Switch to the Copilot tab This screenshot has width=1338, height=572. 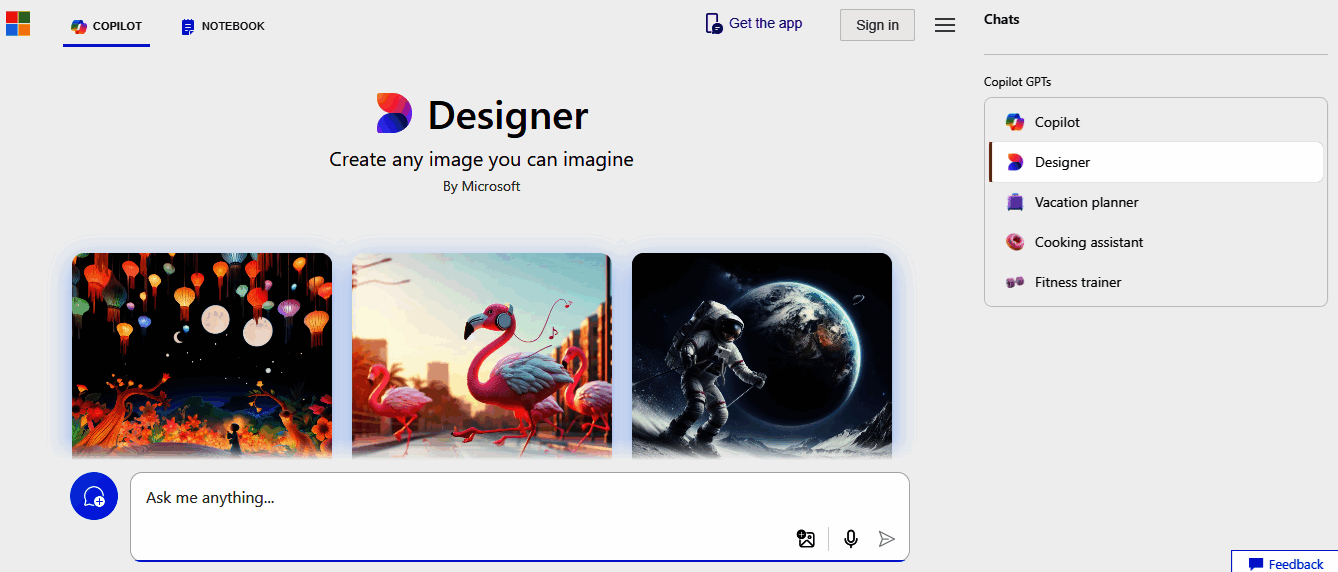point(106,26)
